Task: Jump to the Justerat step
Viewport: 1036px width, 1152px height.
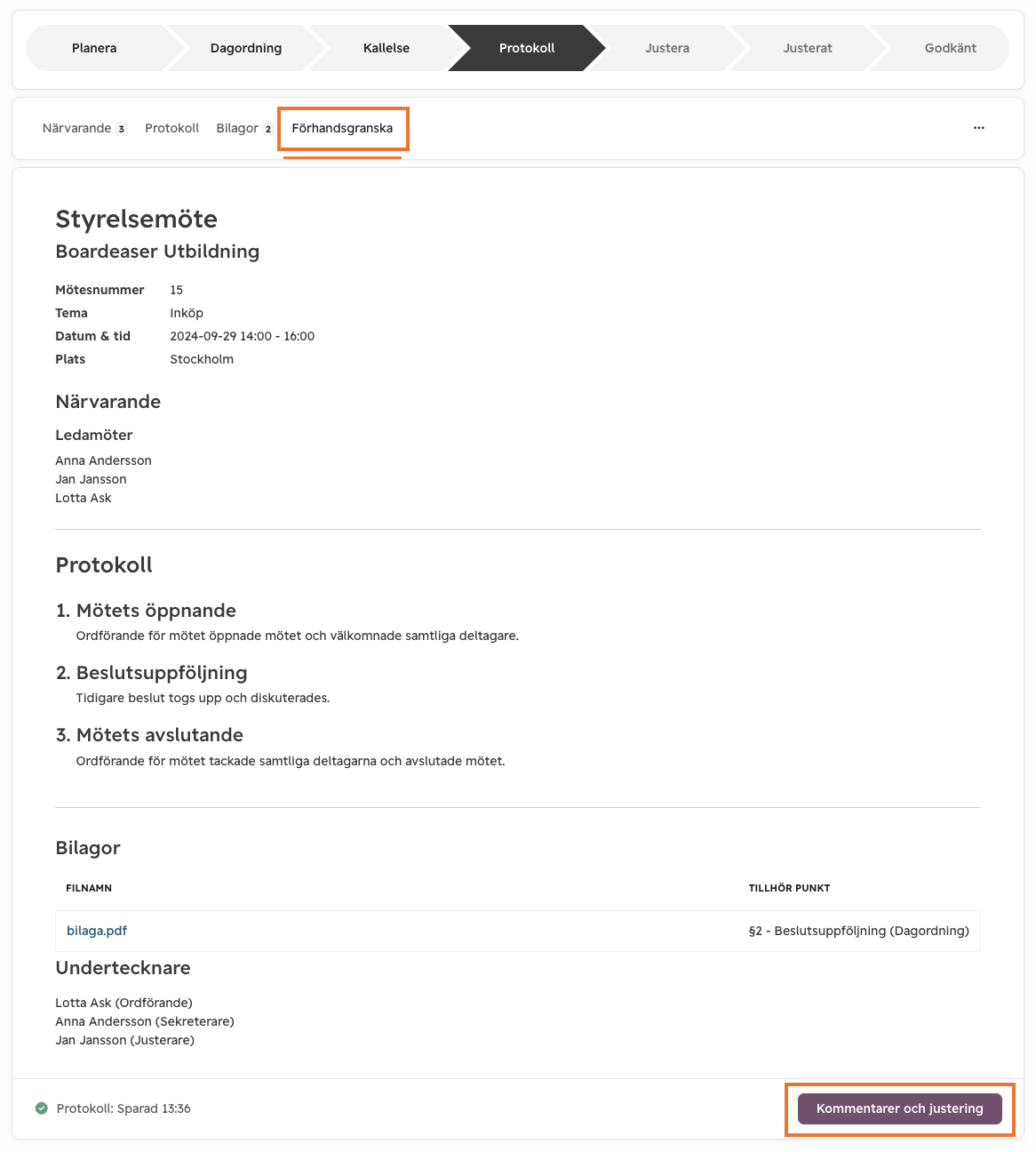Action: pyautogui.click(x=808, y=48)
